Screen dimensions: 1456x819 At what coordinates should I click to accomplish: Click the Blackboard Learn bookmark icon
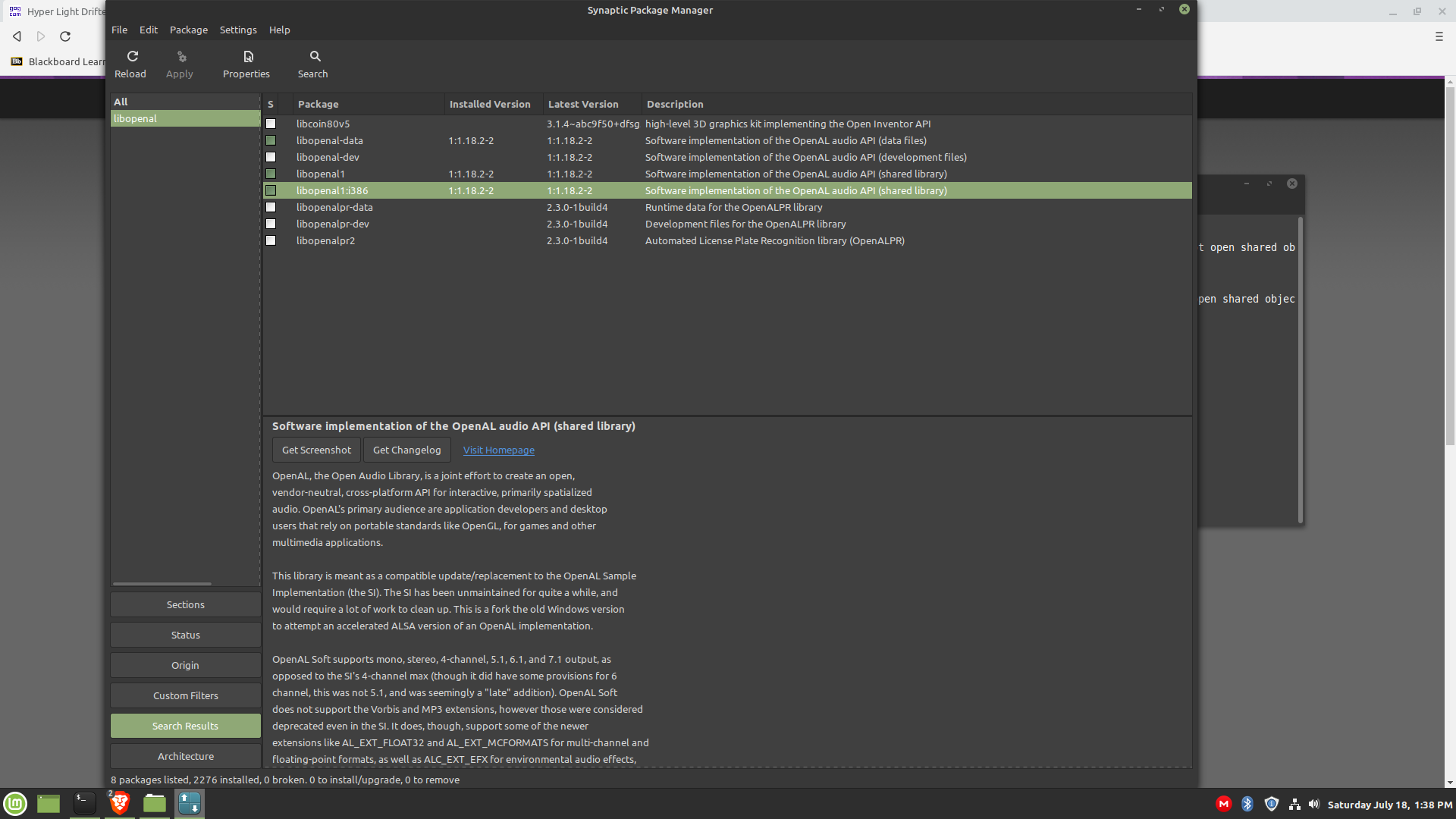[x=17, y=61]
